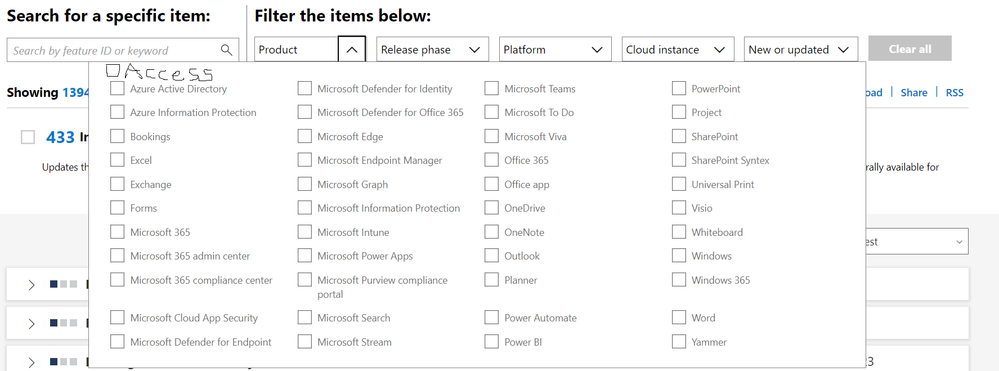Click the Clear all button
This screenshot has height=371, width=999.
pyautogui.click(x=910, y=48)
